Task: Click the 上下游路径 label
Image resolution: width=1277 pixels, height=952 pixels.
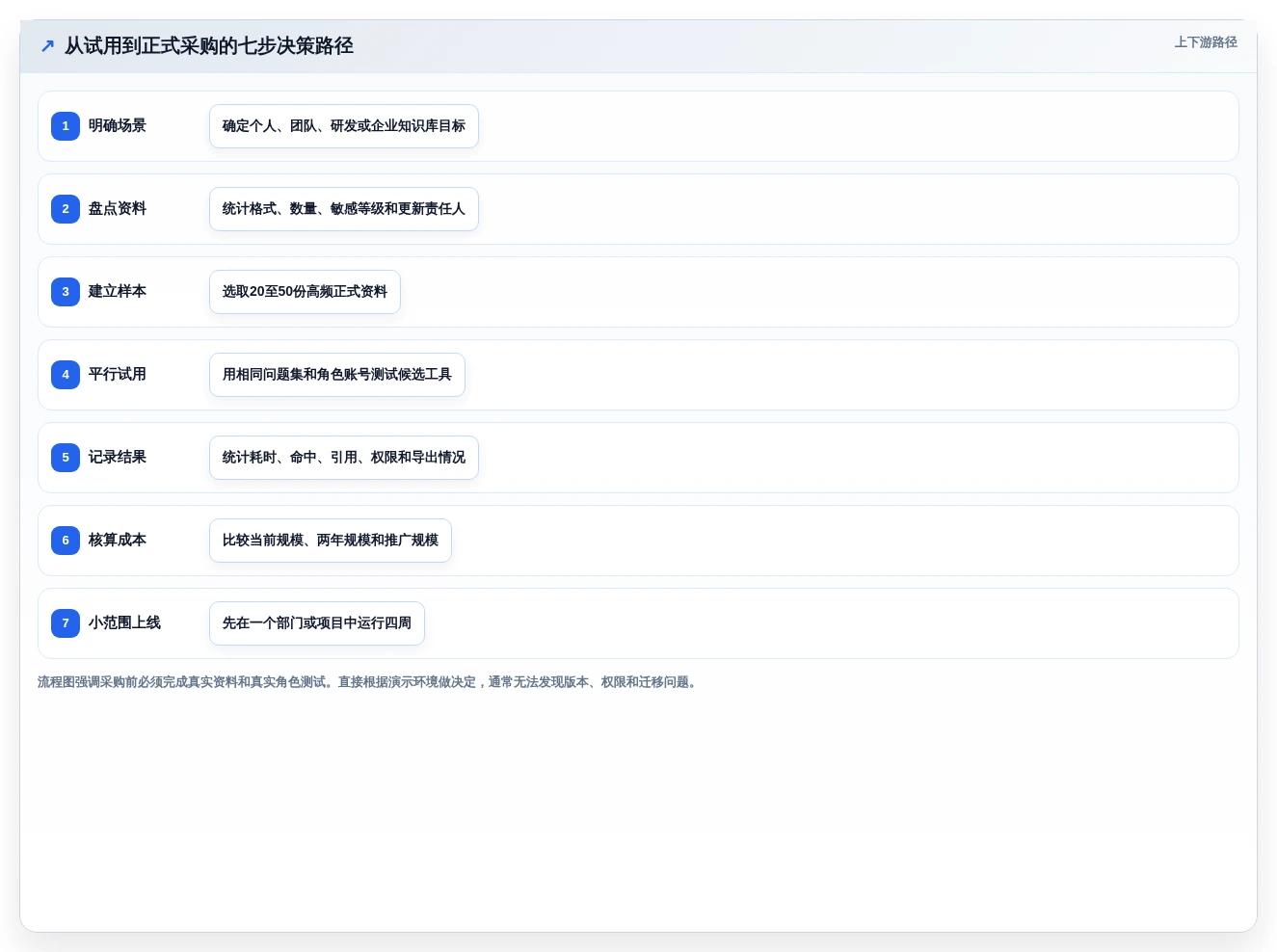Action: [x=1206, y=42]
